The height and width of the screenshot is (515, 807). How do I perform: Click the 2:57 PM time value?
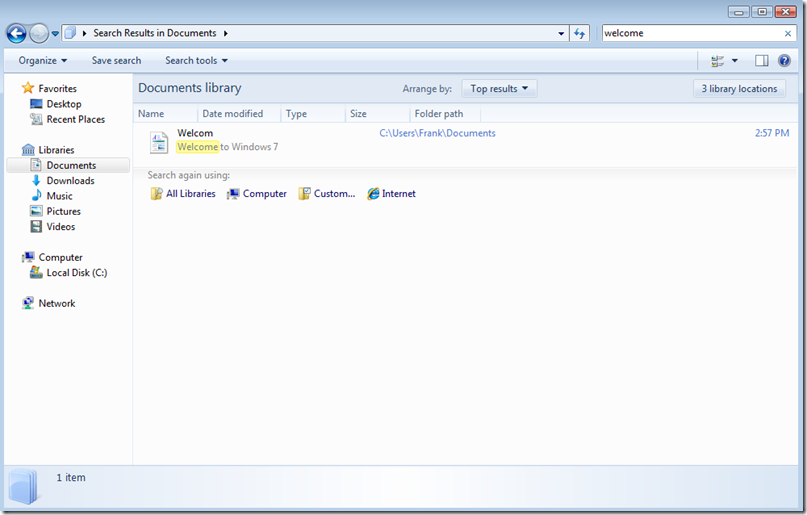click(772, 133)
